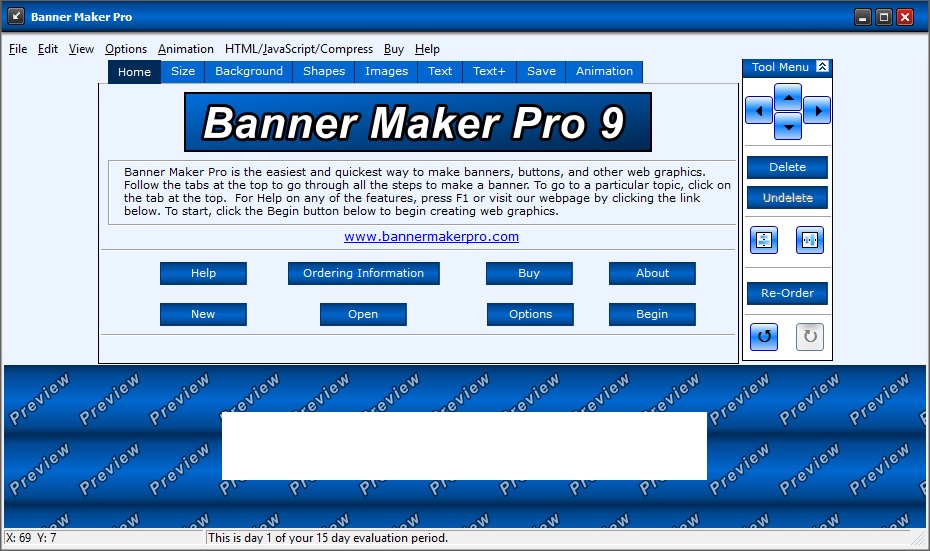The height and width of the screenshot is (551, 930).
Task: Click the Re-Order button
Action: 787,293
